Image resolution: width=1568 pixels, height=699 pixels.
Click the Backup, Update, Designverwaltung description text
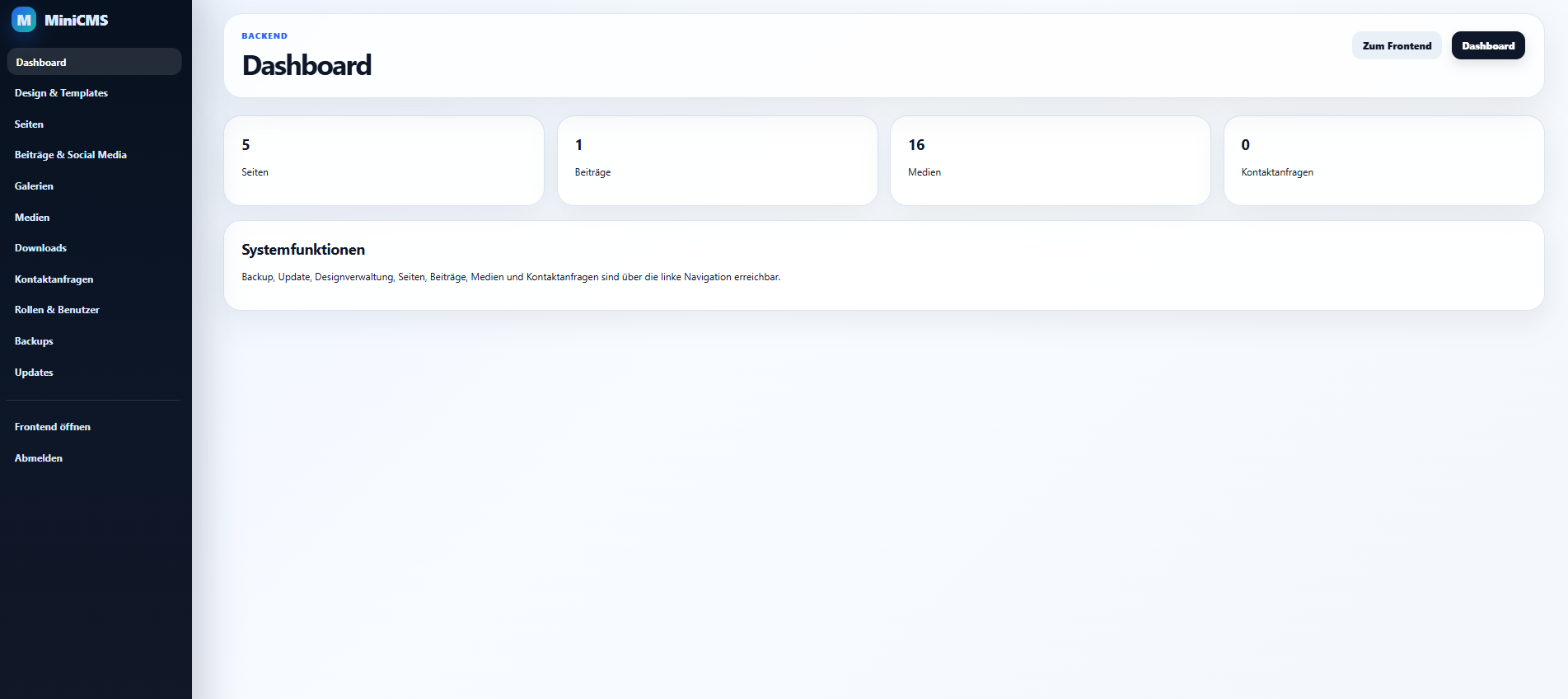(511, 277)
